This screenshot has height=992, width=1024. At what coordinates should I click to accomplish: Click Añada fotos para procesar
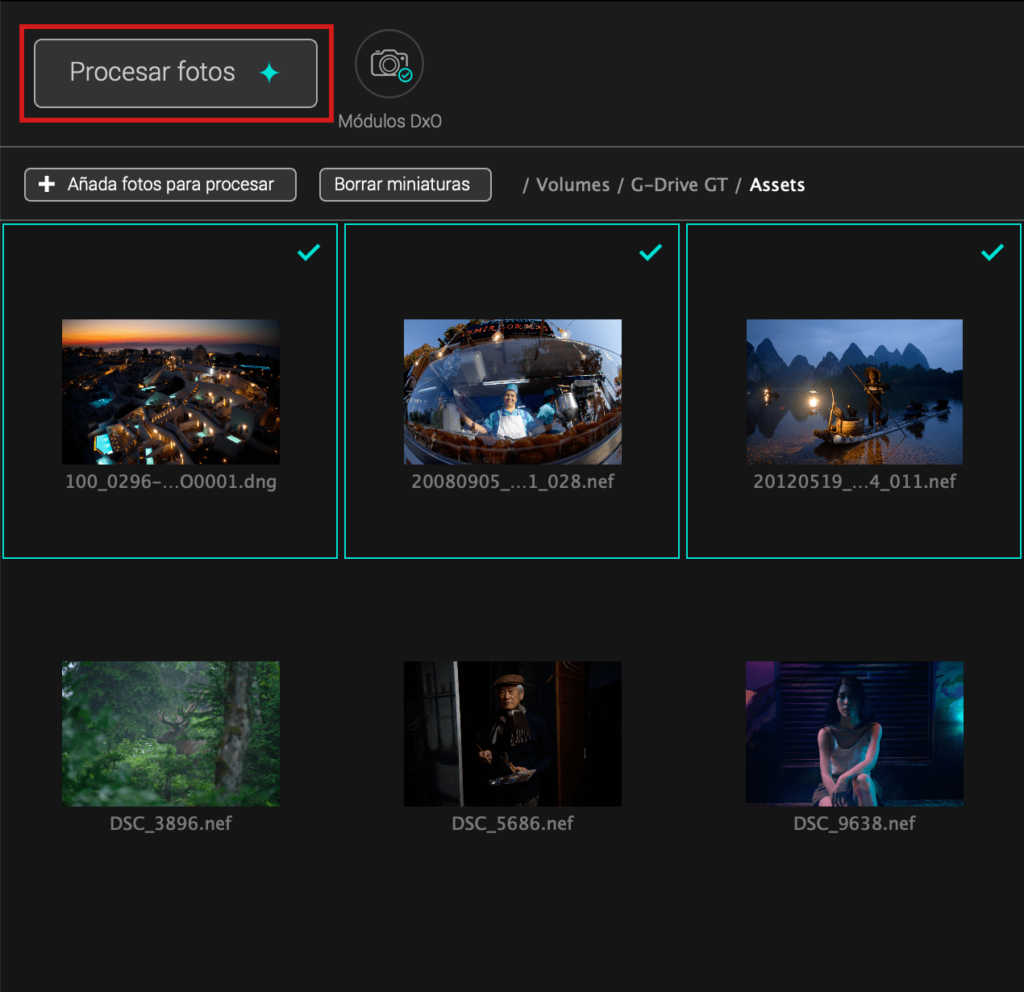(161, 185)
